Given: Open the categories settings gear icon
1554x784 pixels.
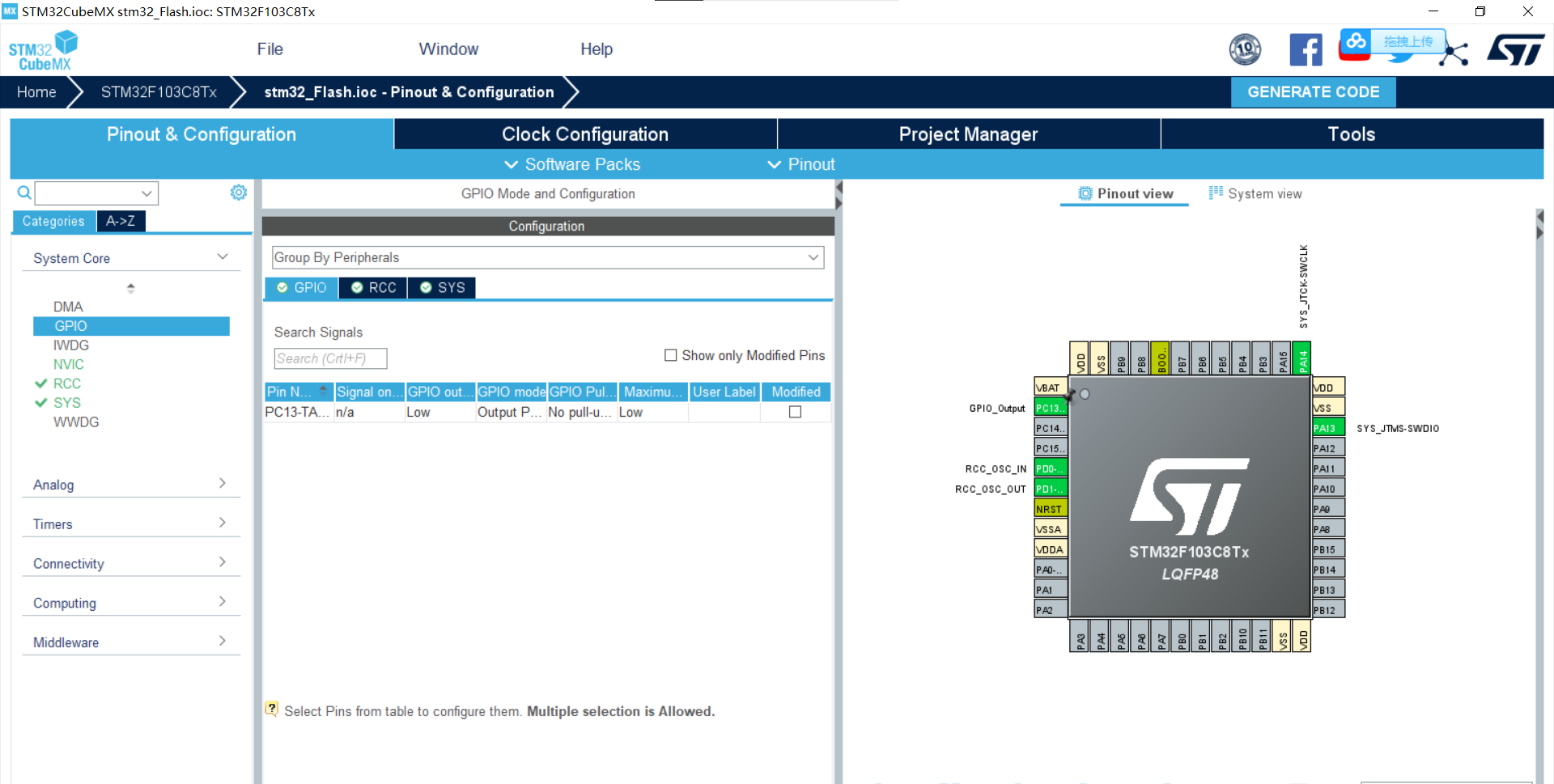Looking at the screenshot, I should (x=238, y=193).
